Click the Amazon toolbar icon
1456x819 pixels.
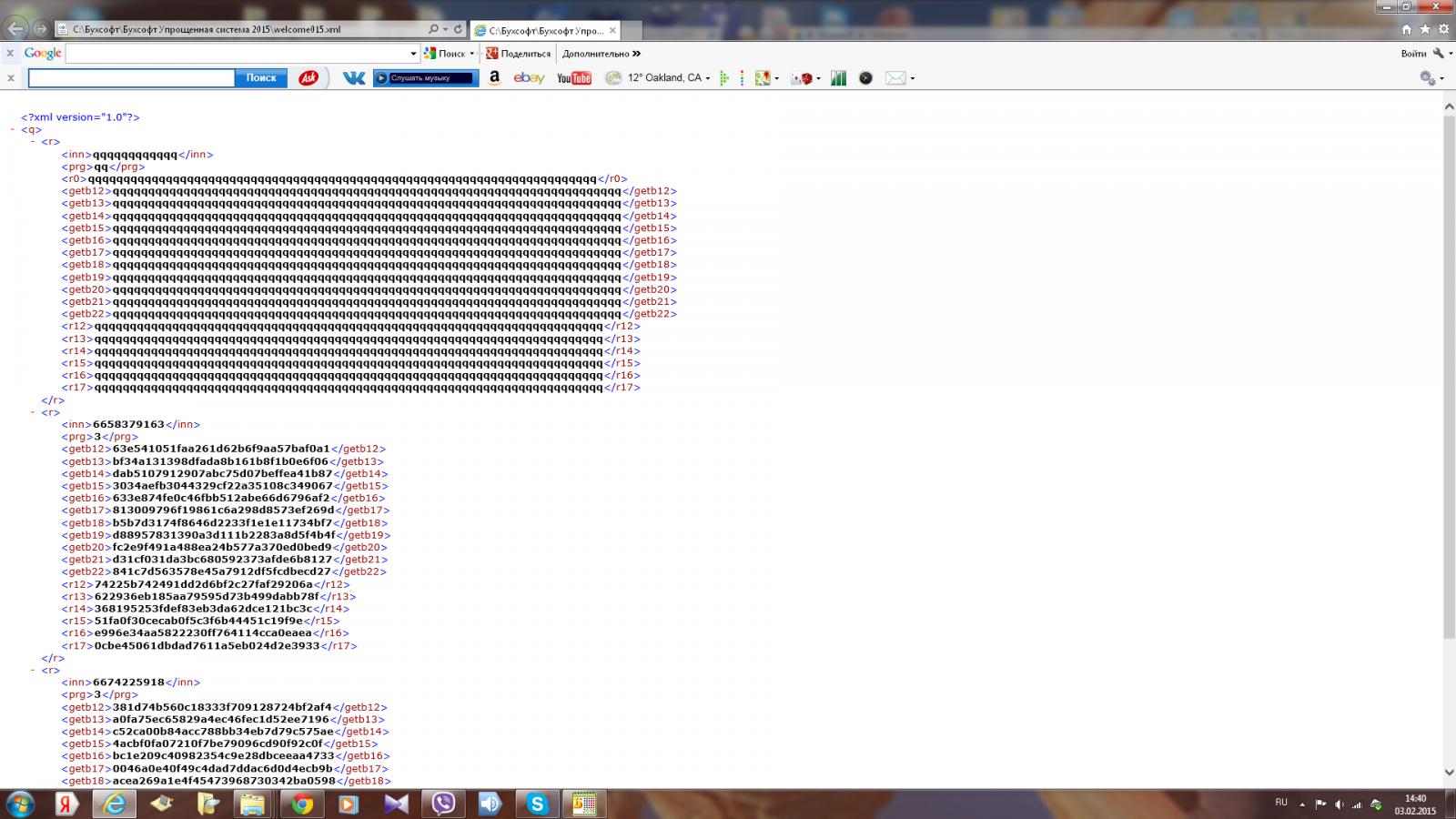point(494,78)
